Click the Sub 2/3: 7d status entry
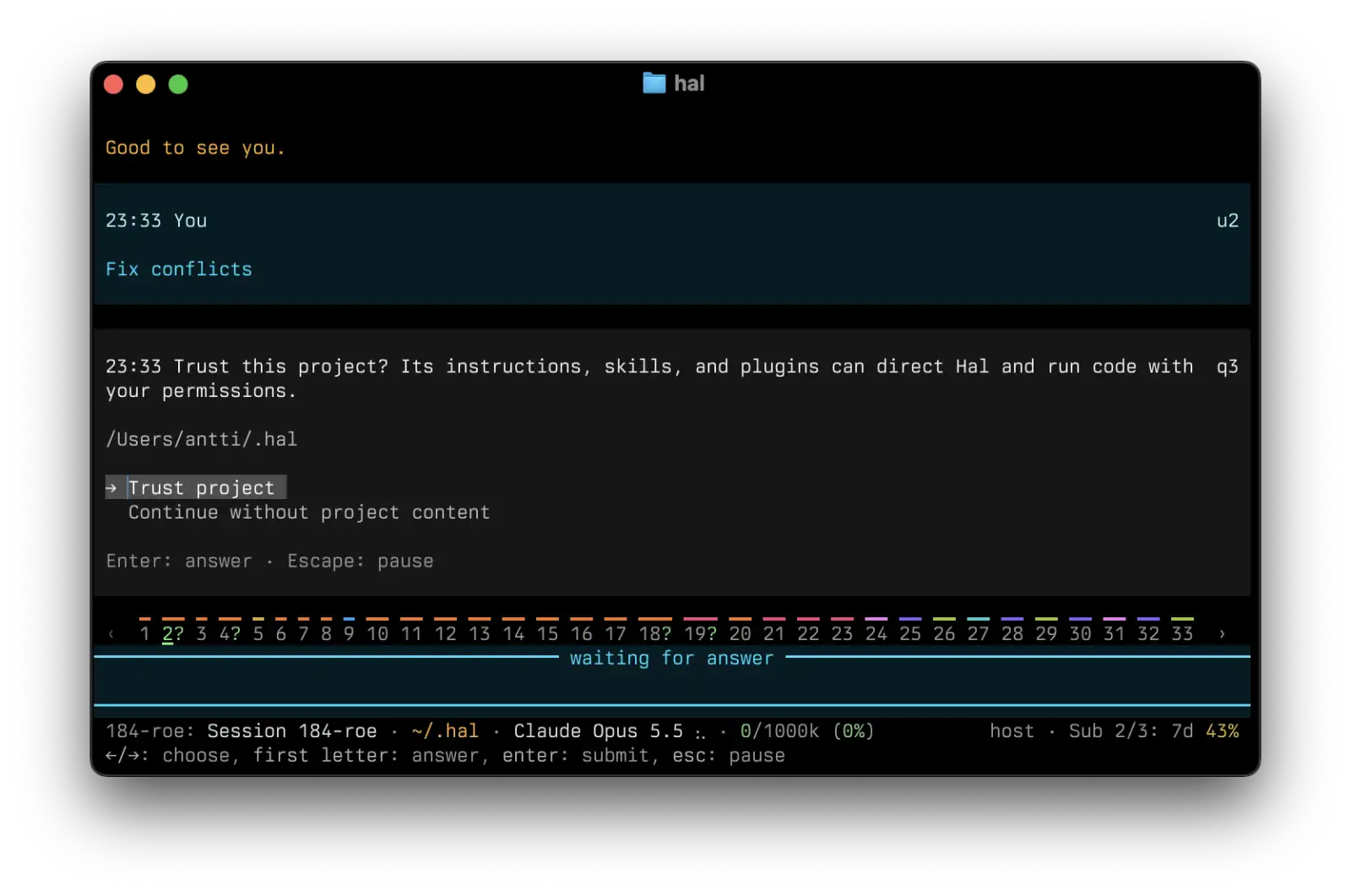The height and width of the screenshot is (896, 1351). pos(1131,731)
